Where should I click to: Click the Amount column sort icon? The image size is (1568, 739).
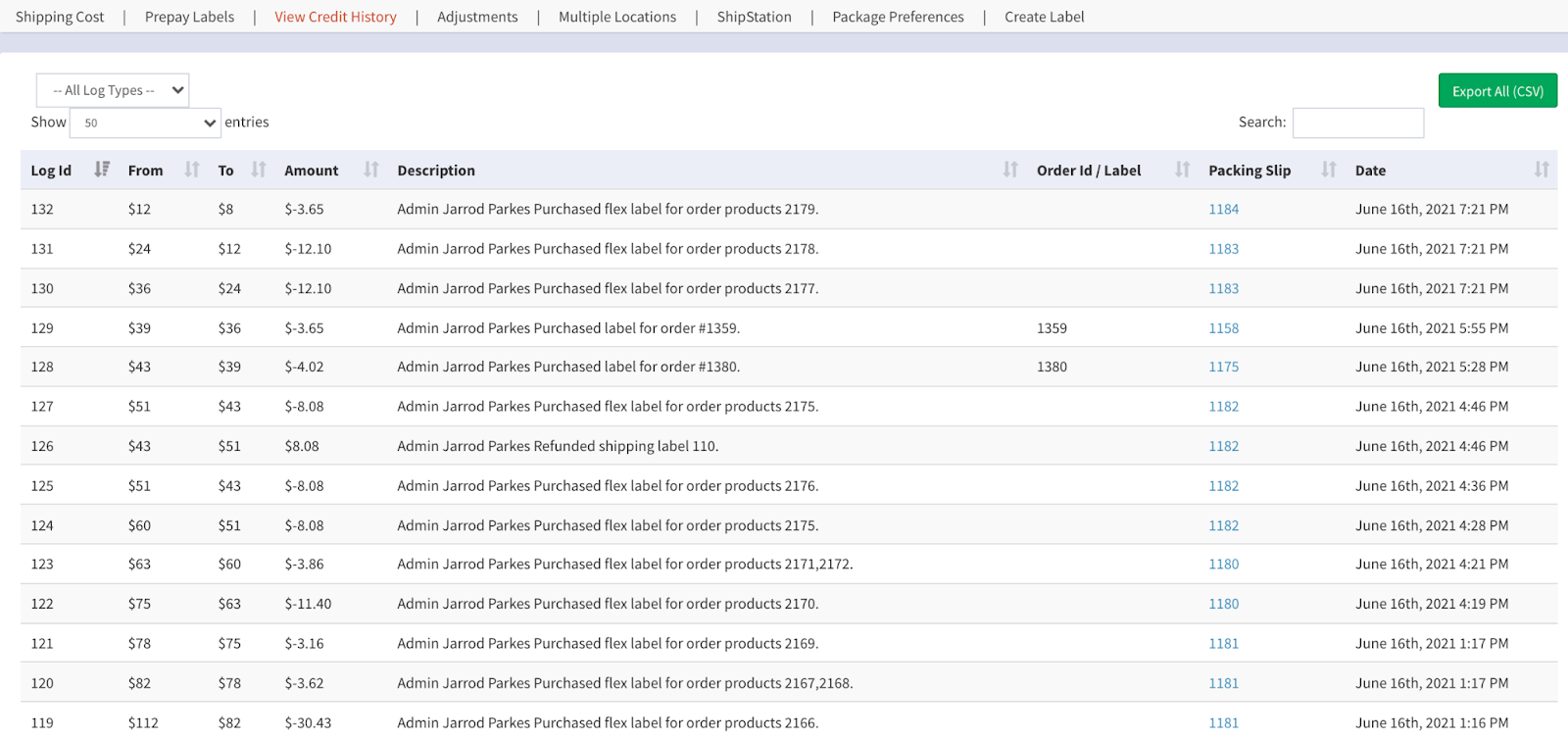tap(371, 170)
